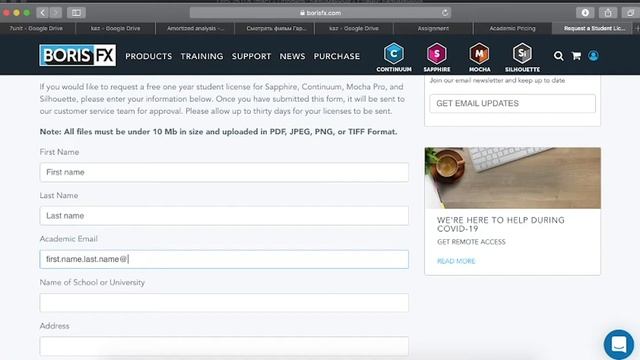Click the Address input field
The image size is (640, 360).
224,346
